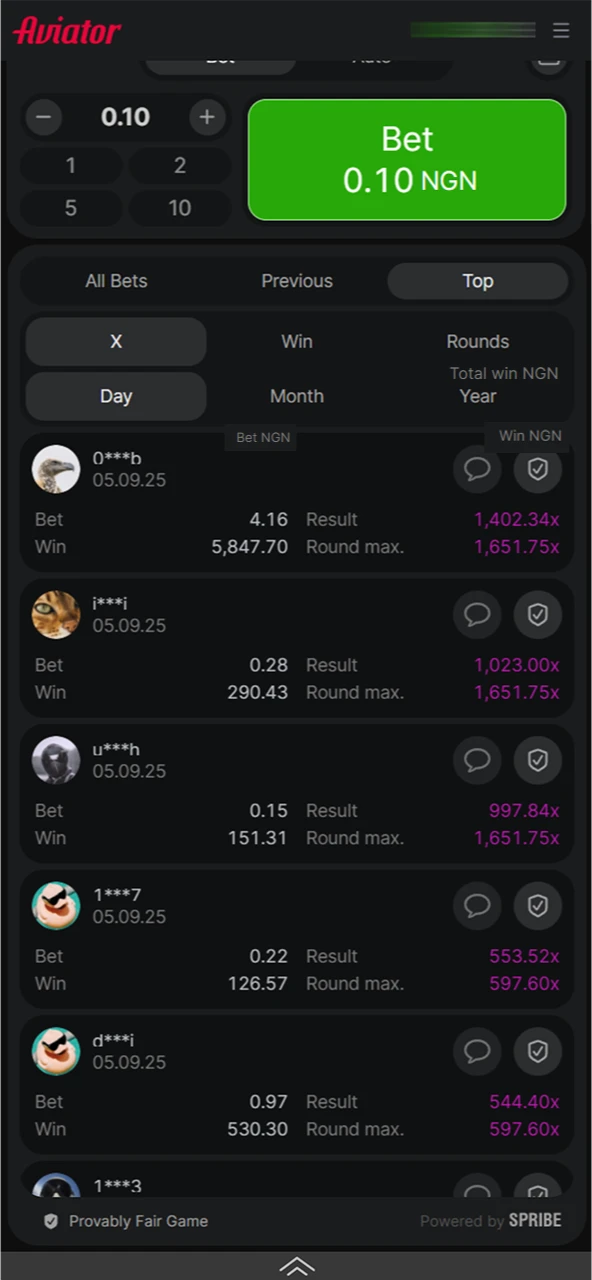This screenshot has width=592, height=1280.
Task: Click the Aviator logo
Action: [66, 30]
